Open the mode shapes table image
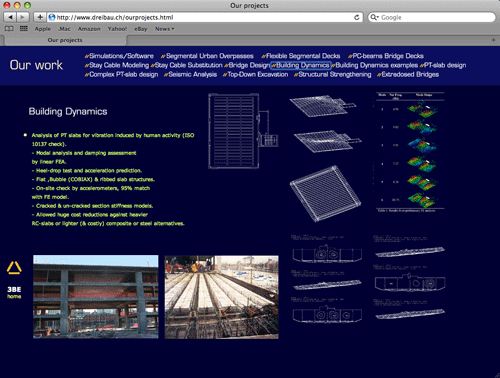Image resolution: width=500 pixels, height=378 pixels. click(410, 152)
